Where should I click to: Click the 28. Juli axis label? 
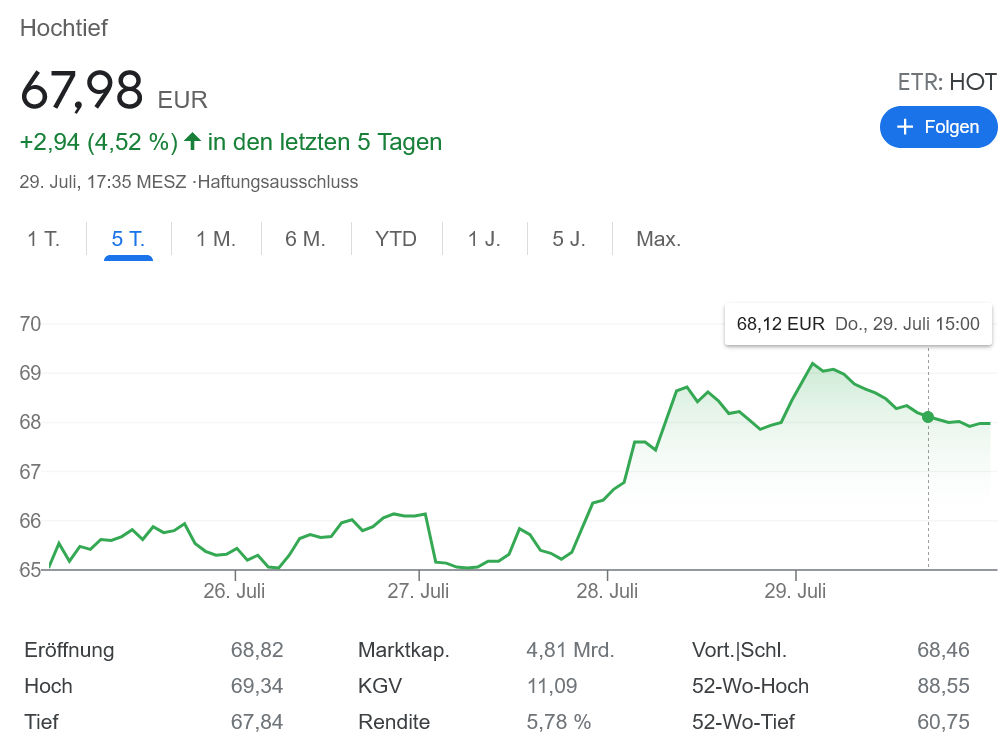click(x=608, y=591)
